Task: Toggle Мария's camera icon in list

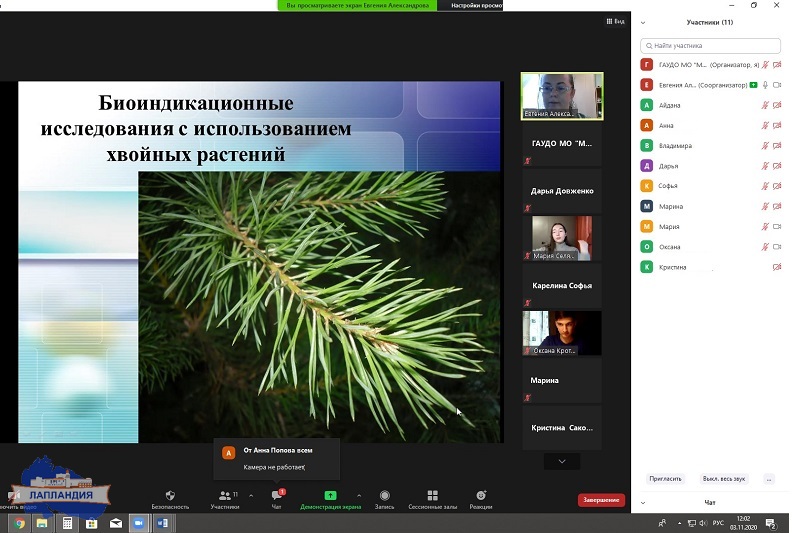Action: [777, 226]
